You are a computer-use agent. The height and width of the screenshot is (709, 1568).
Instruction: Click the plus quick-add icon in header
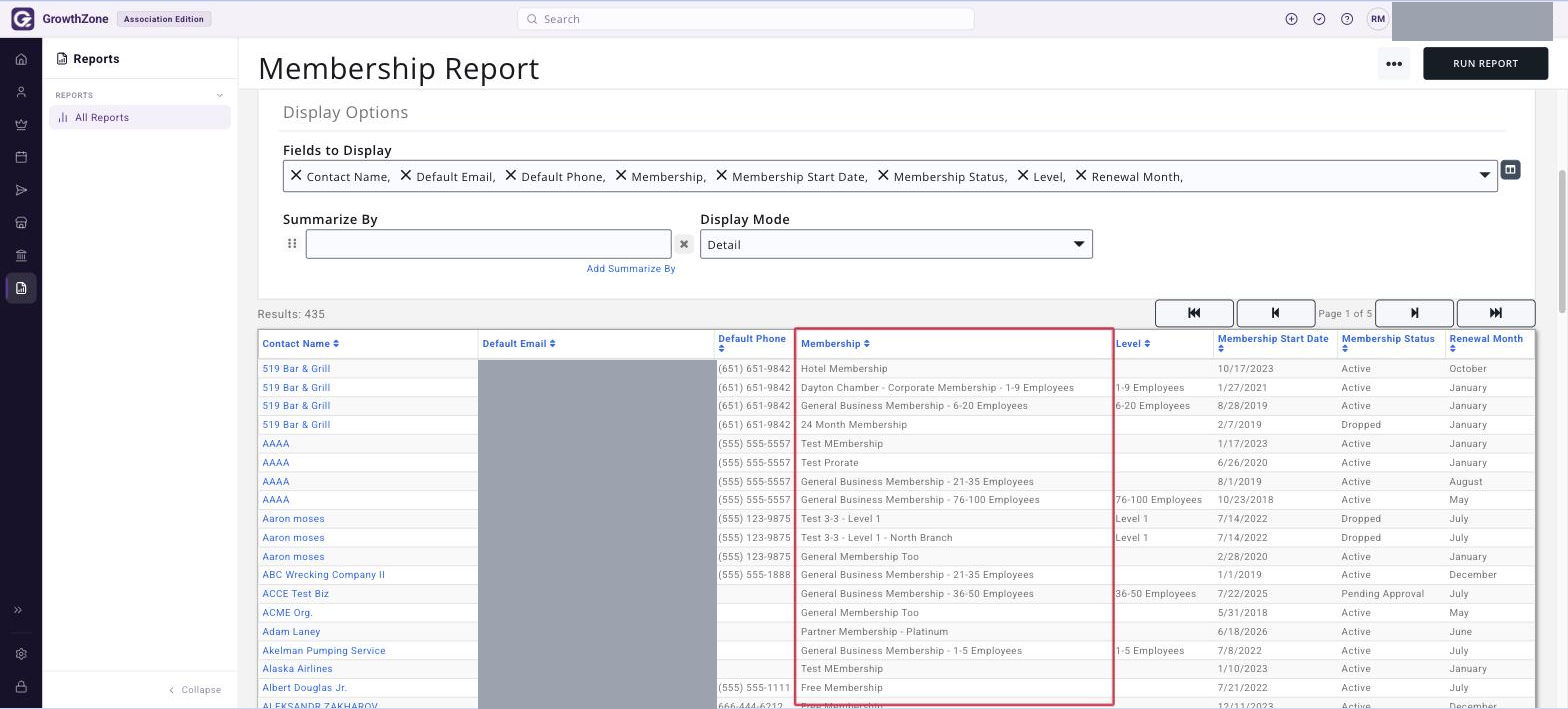(1291, 19)
